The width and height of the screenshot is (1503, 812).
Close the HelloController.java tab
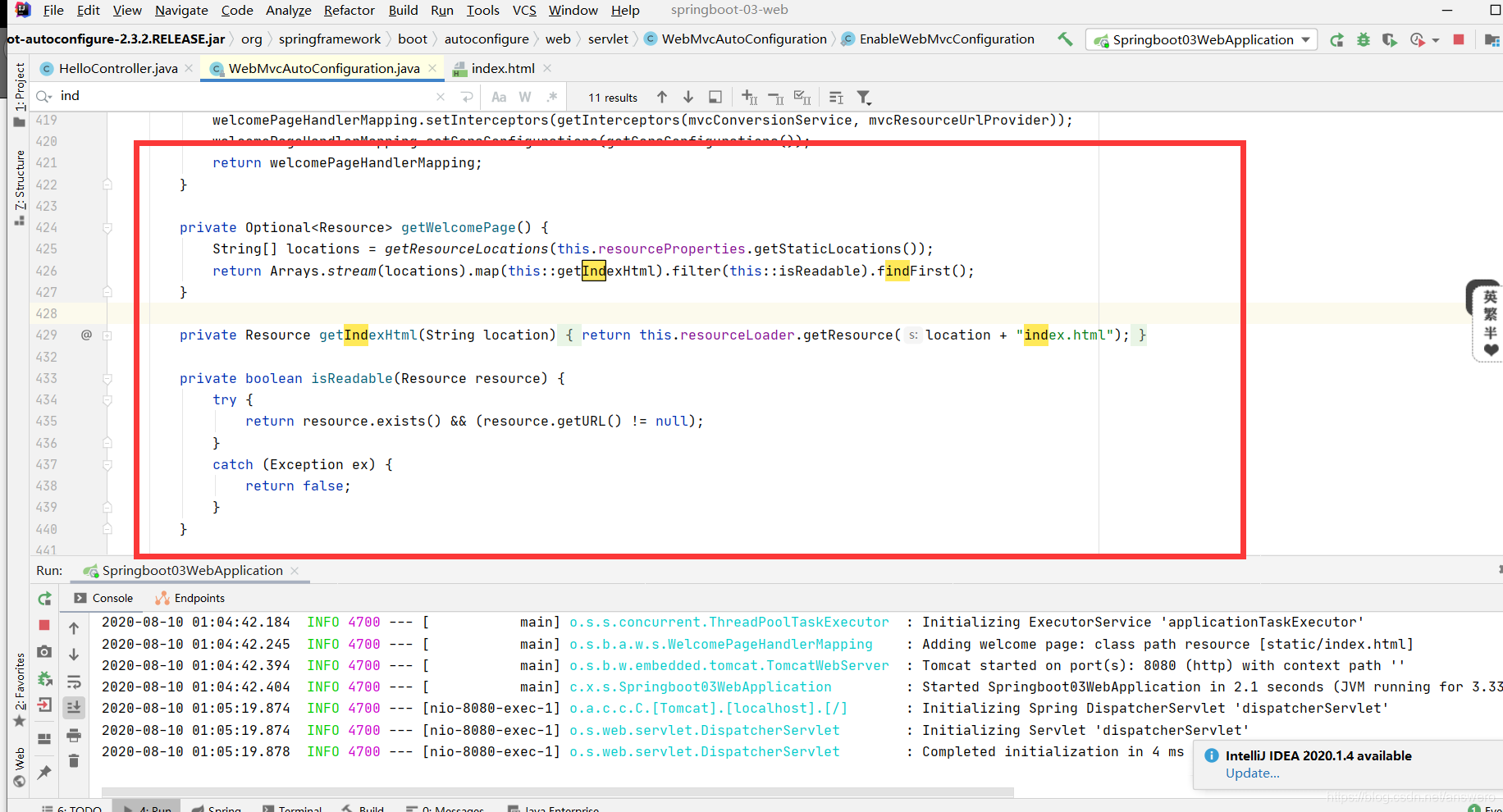pos(189,68)
